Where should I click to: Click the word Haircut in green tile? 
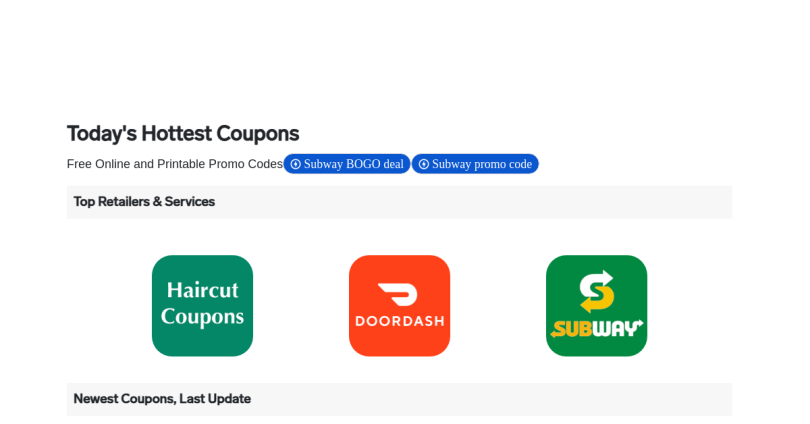(202, 290)
